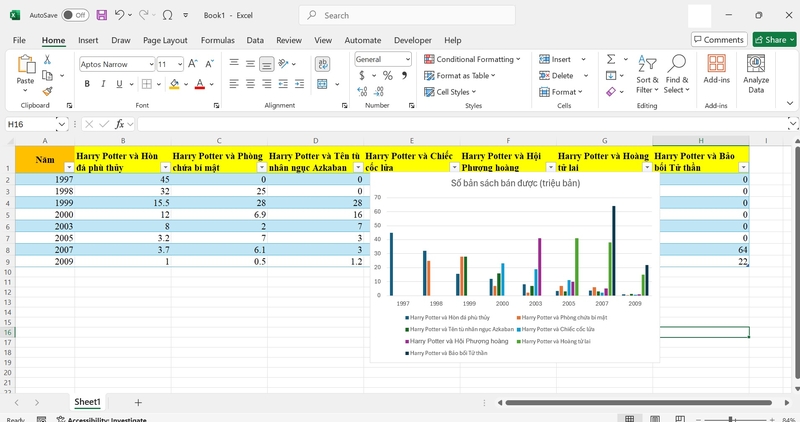Click the Fill down icon
This screenshot has height=422, width=800.
point(611,76)
